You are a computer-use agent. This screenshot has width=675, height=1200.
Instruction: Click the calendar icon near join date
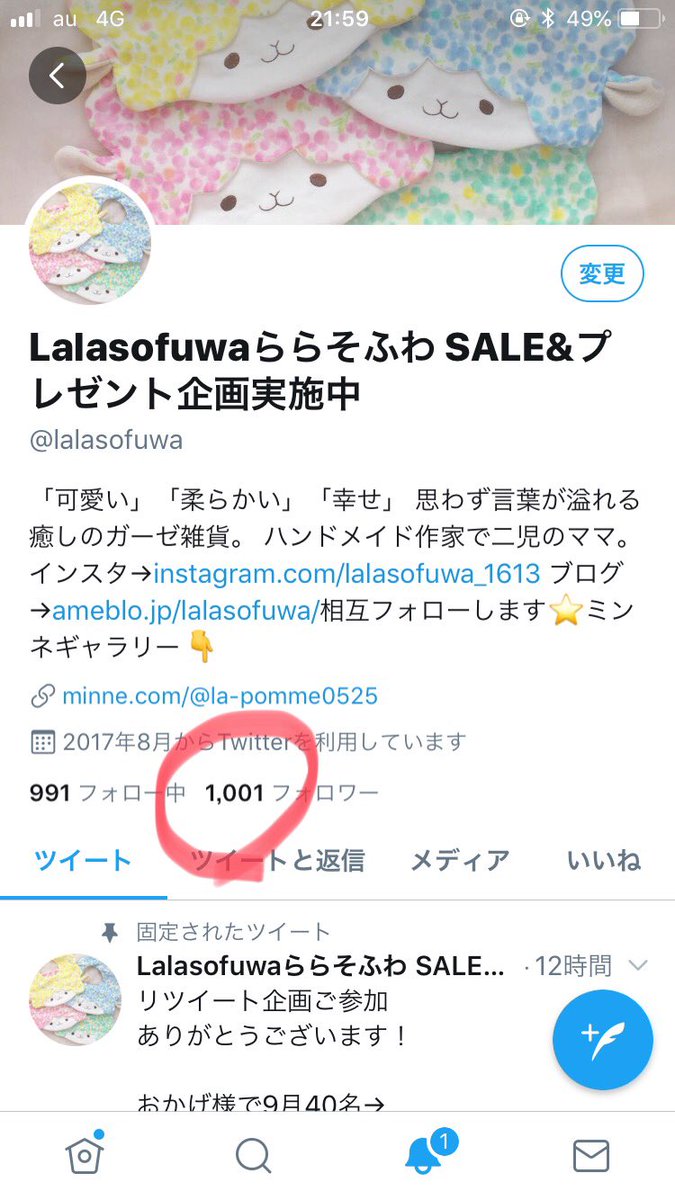coord(42,743)
